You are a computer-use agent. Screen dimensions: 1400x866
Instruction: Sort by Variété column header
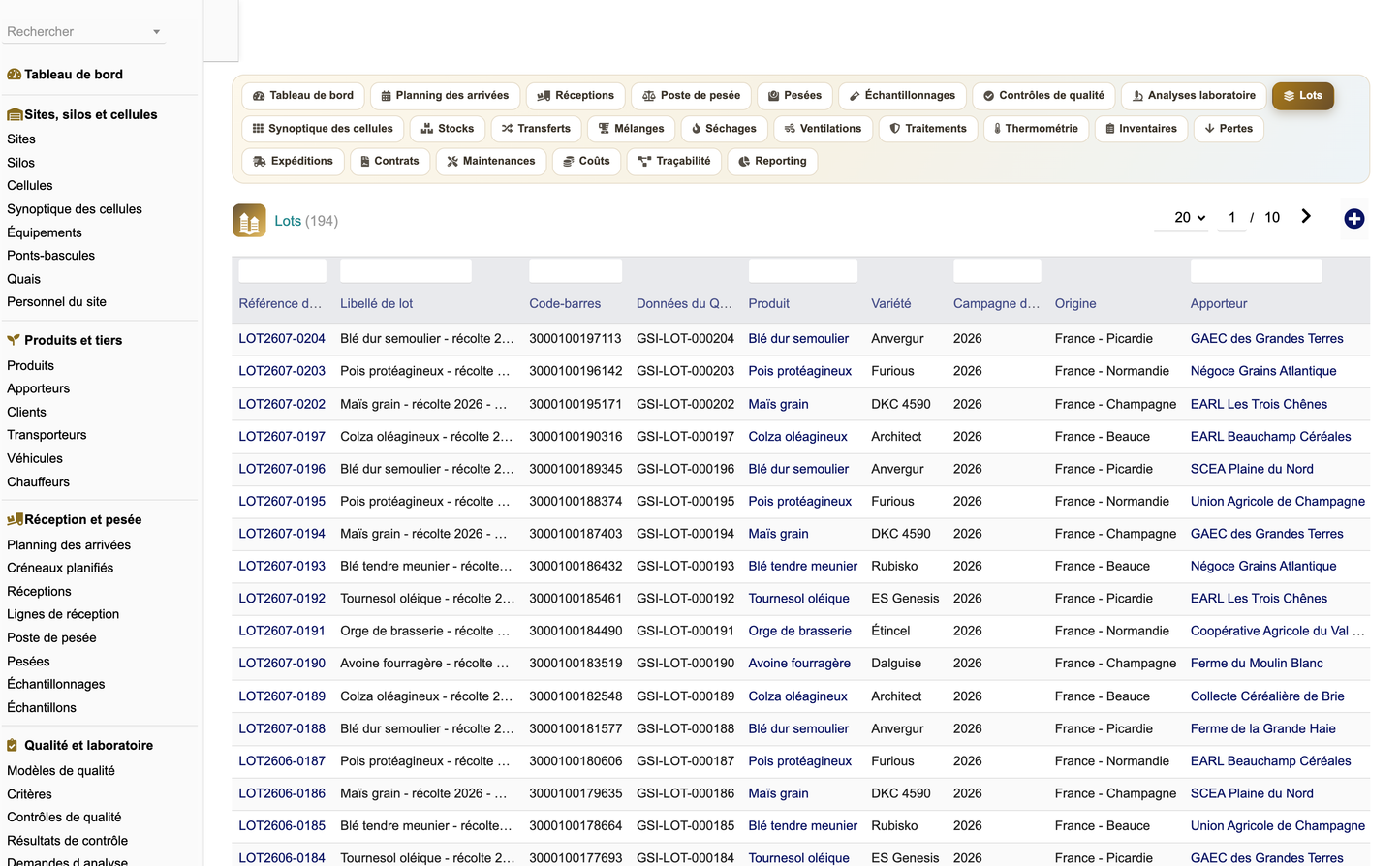pyautogui.click(x=890, y=304)
